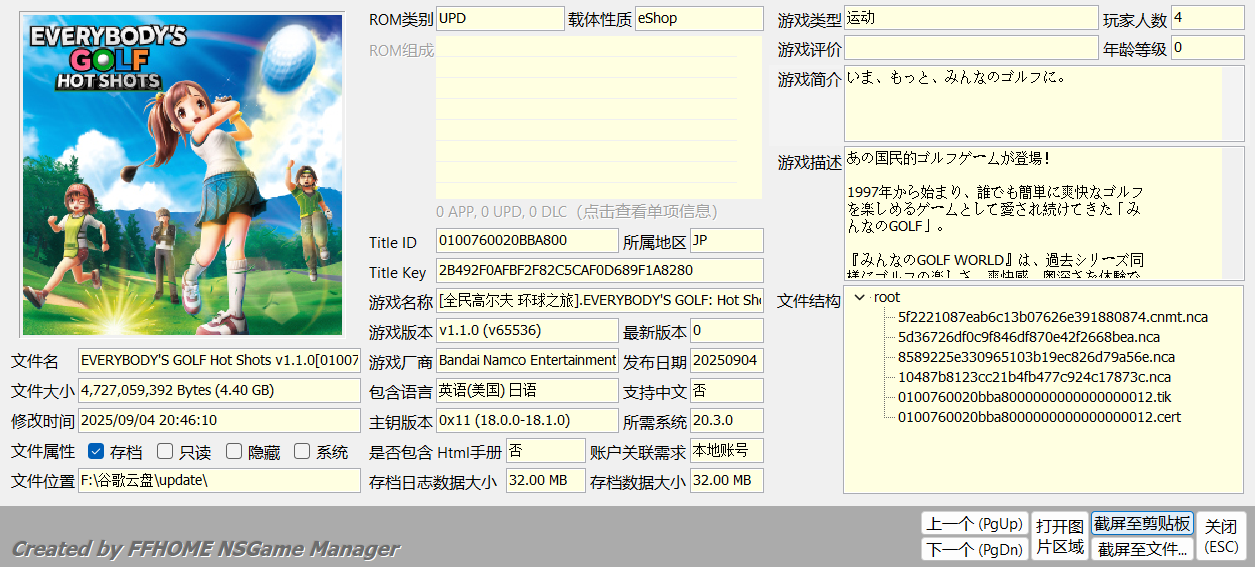Screen dimensions: 1255x567
Task: Click 截屏至文件 screenshot to file button
Action: click(1142, 549)
